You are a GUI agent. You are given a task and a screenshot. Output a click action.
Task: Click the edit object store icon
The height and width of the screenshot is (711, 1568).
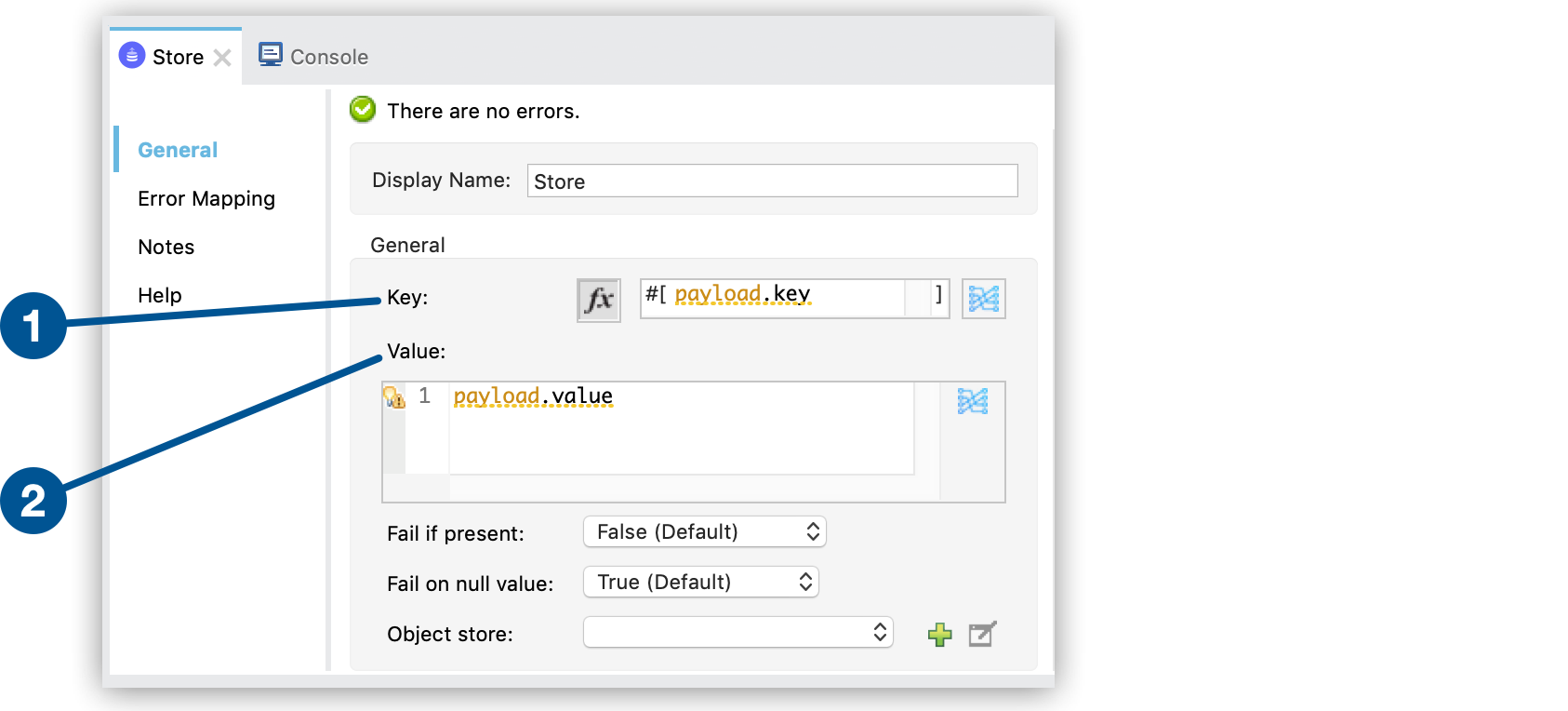coord(982,634)
